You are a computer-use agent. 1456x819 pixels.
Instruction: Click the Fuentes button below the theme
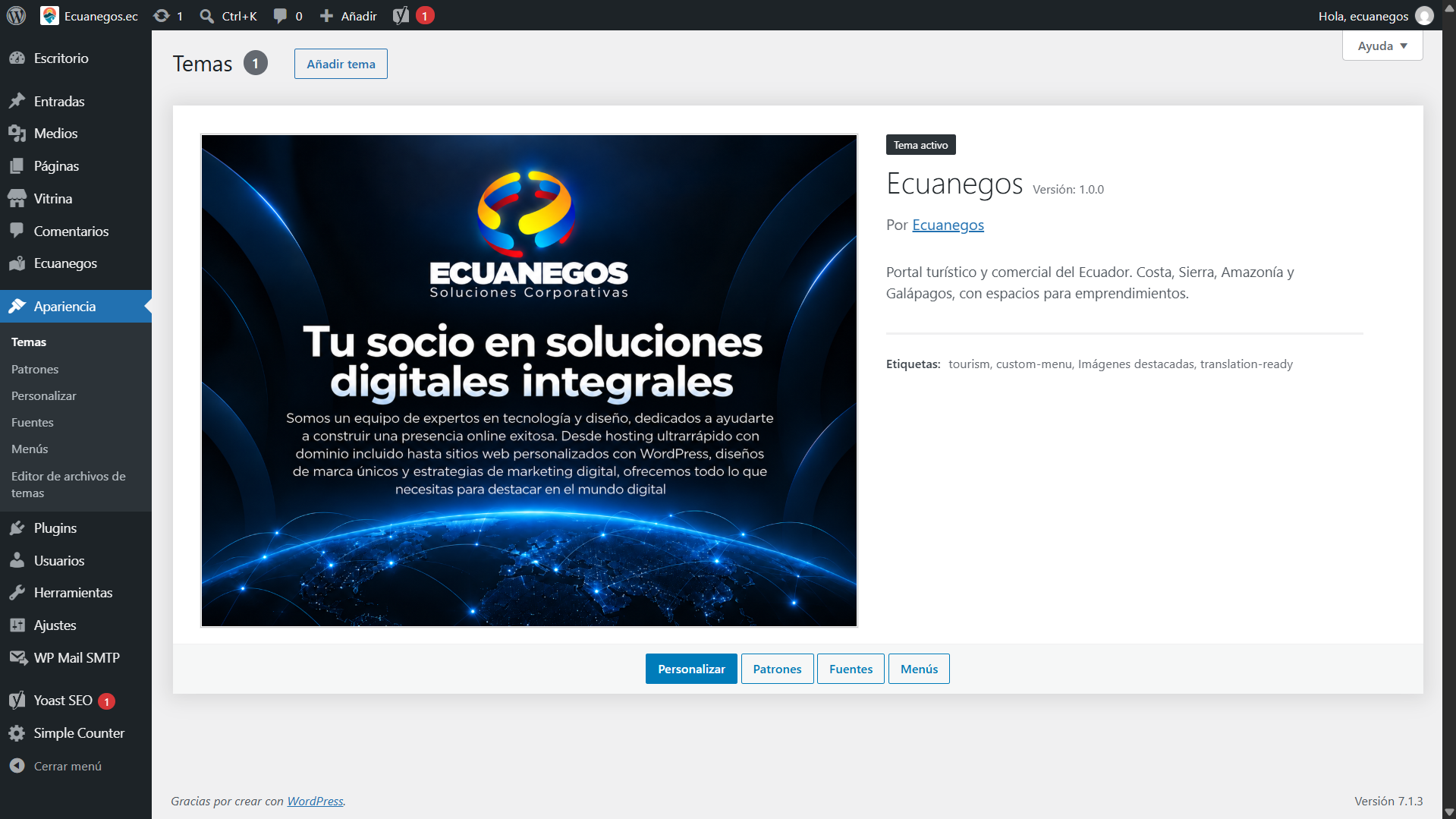(x=851, y=669)
